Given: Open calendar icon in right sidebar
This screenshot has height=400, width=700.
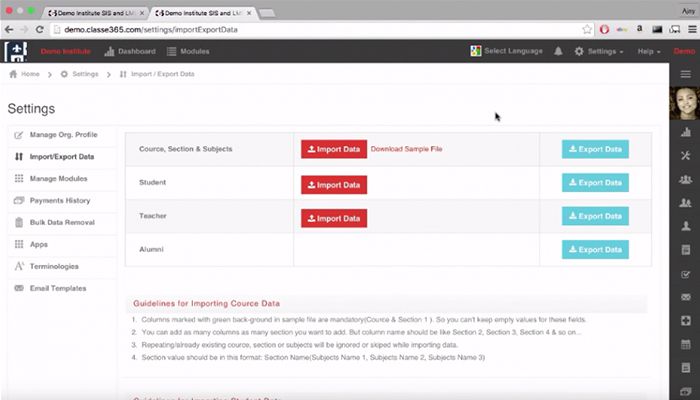Looking at the screenshot, I should (x=686, y=344).
